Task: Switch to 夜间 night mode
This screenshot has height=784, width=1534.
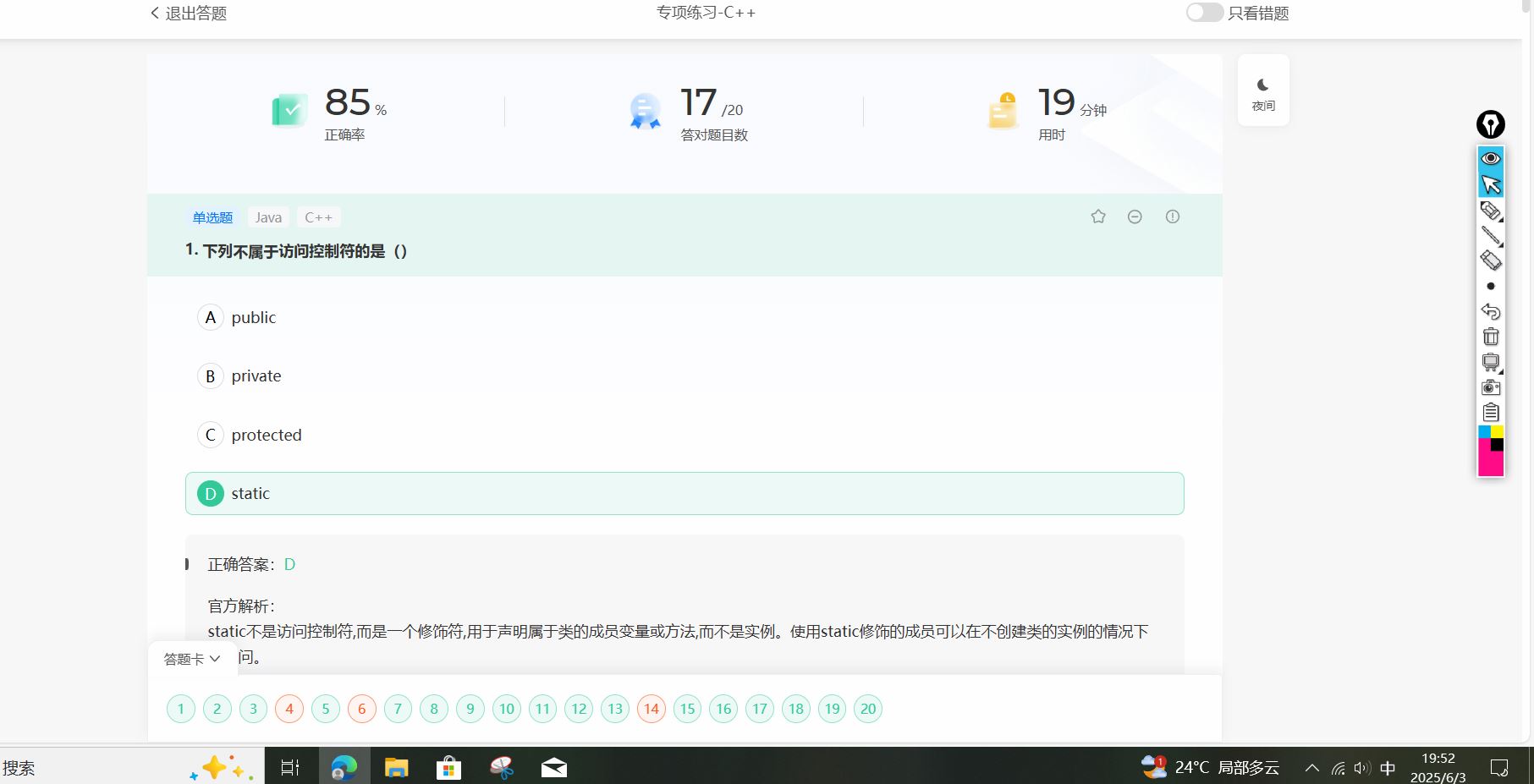Action: [1262, 90]
